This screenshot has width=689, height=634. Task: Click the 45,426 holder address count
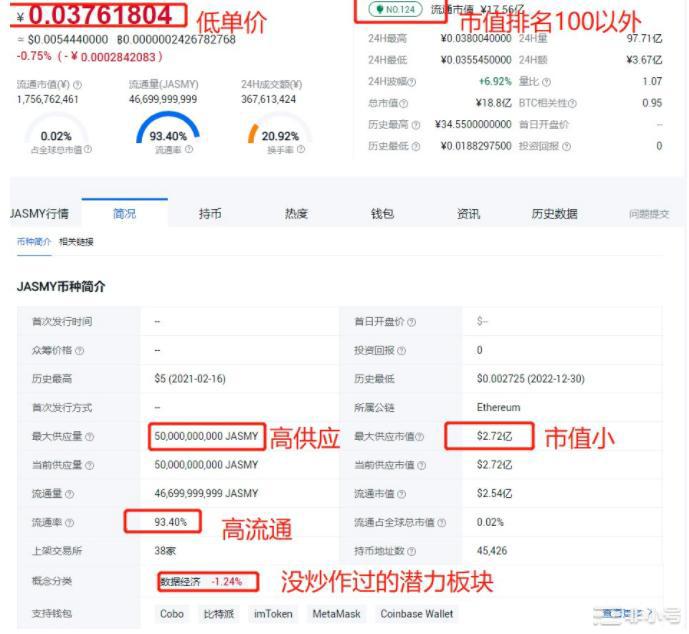pyautogui.click(x=492, y=551)
